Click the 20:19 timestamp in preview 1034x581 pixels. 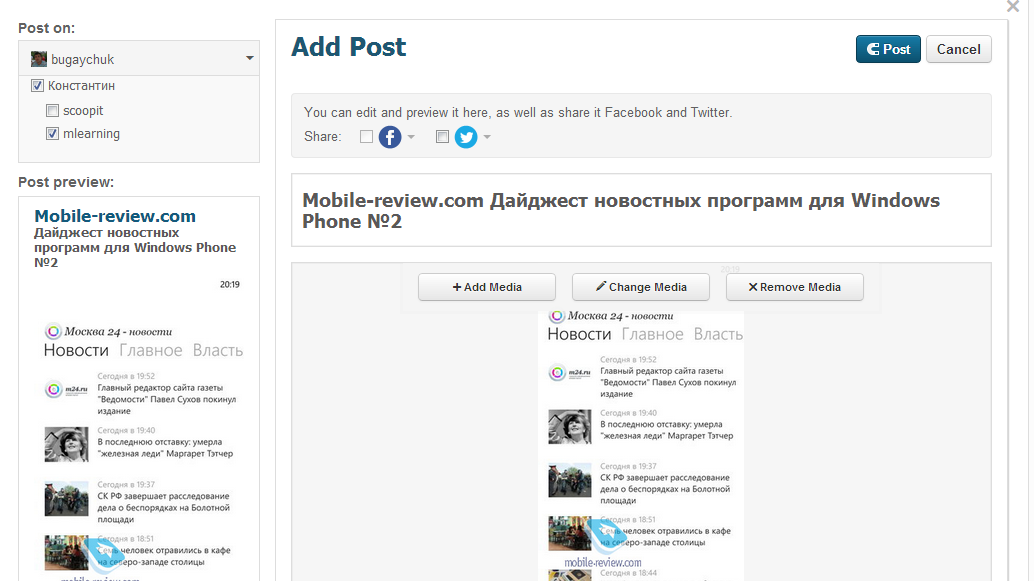pyautogui.click(x=229, y=285)
